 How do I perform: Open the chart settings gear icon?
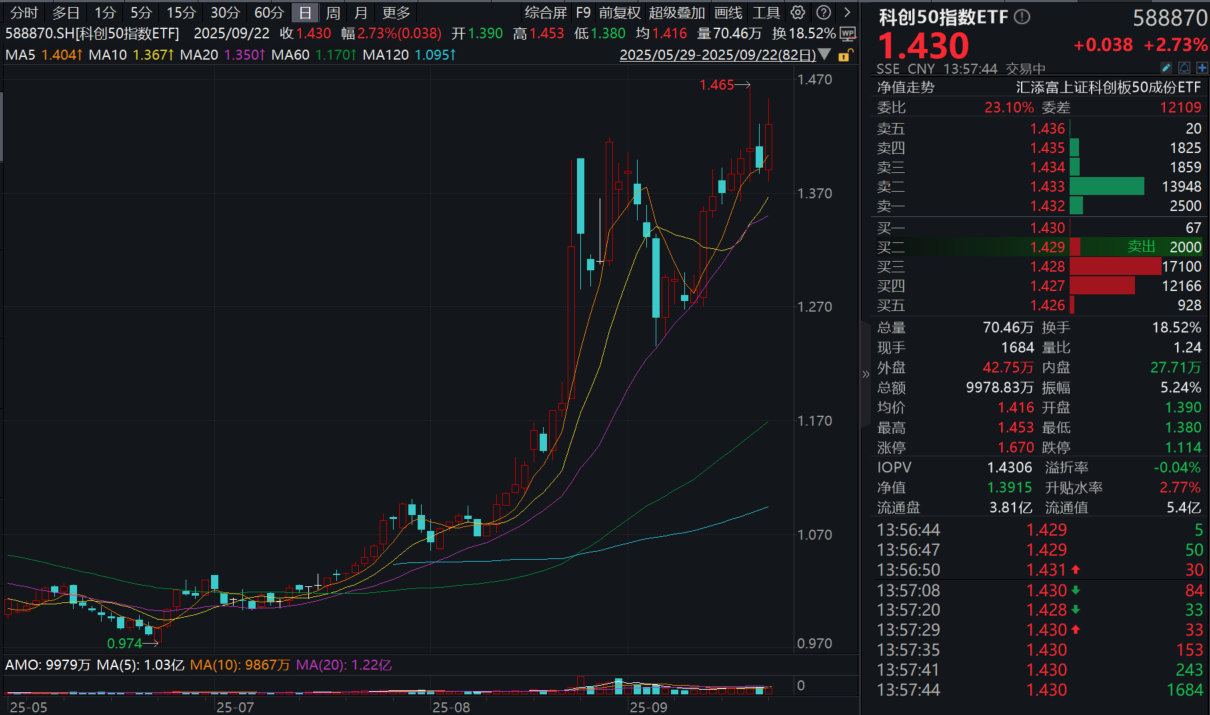pyautogui.click(x=797, y=13)
